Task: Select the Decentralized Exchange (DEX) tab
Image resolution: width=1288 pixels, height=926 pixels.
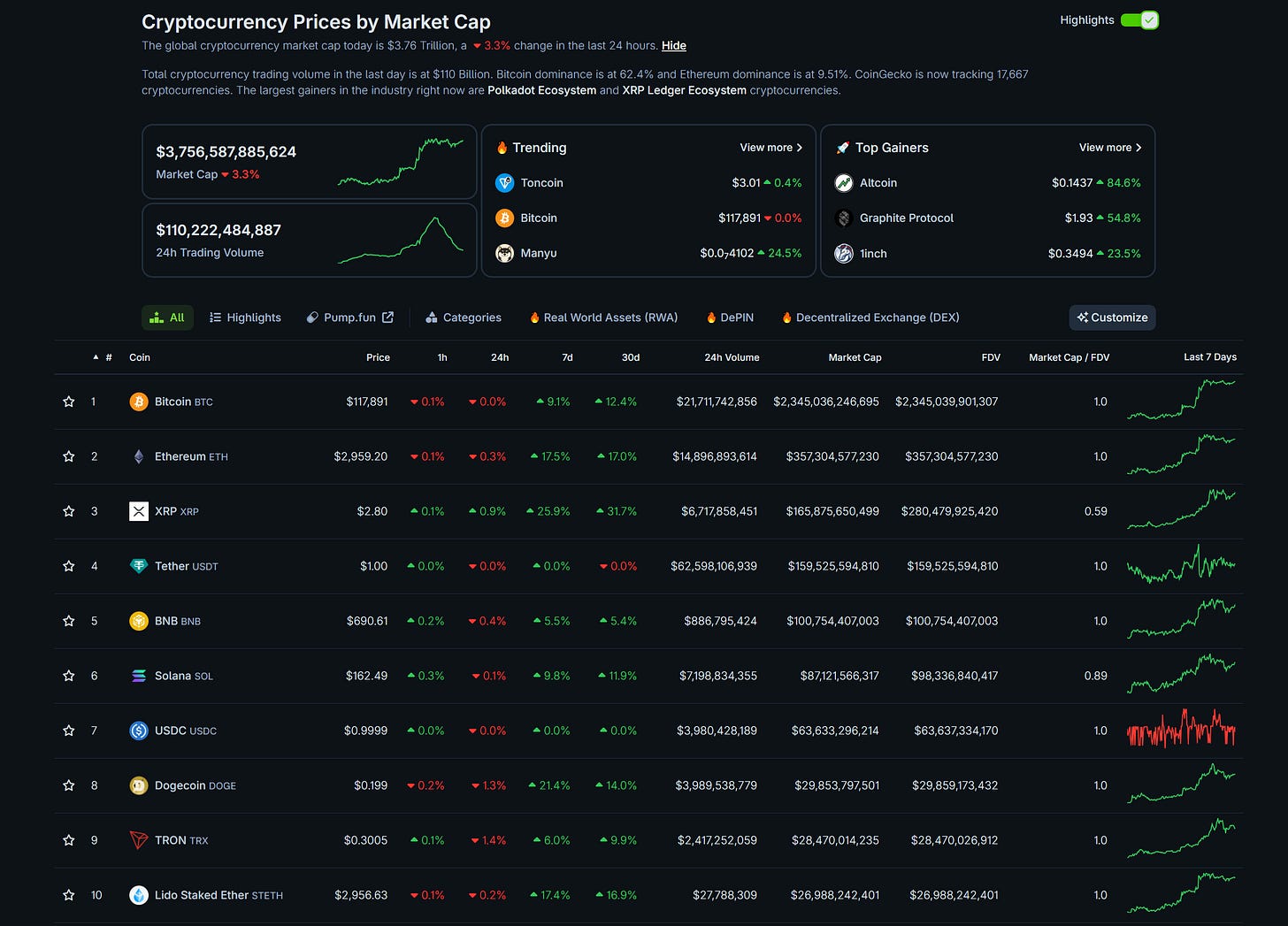Action: 870,318
